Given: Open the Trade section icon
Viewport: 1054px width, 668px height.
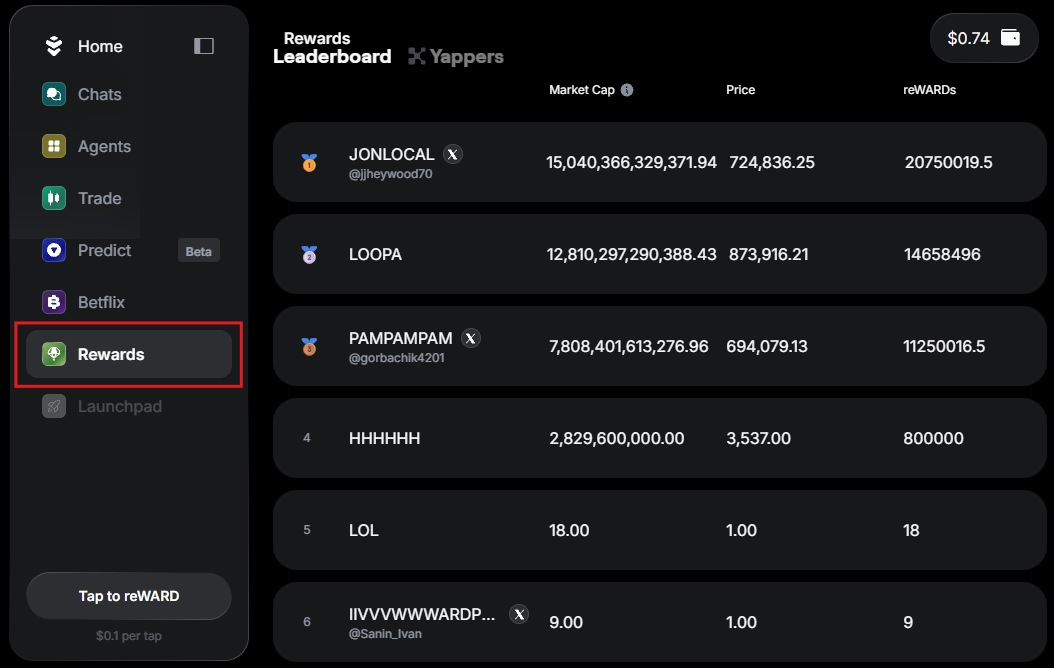Looking at the screenshot, I should tap(53, 198).
